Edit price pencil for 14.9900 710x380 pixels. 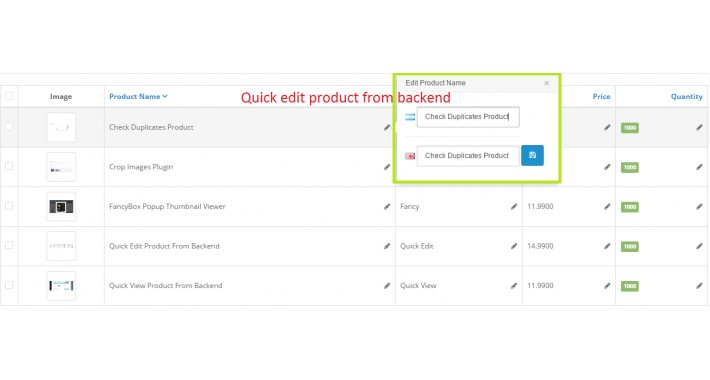tap(607, 246)
